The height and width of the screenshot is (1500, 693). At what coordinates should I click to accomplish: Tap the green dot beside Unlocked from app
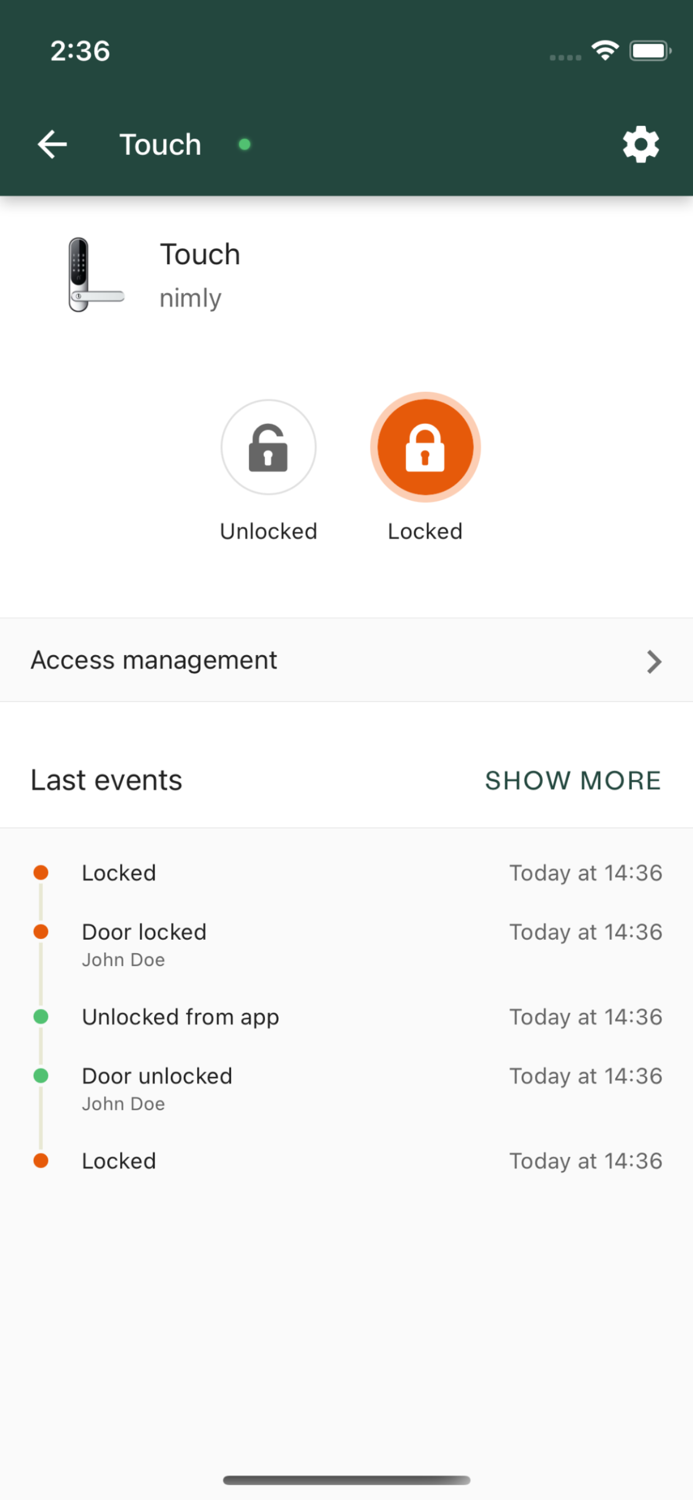[x=40, y=1016]
